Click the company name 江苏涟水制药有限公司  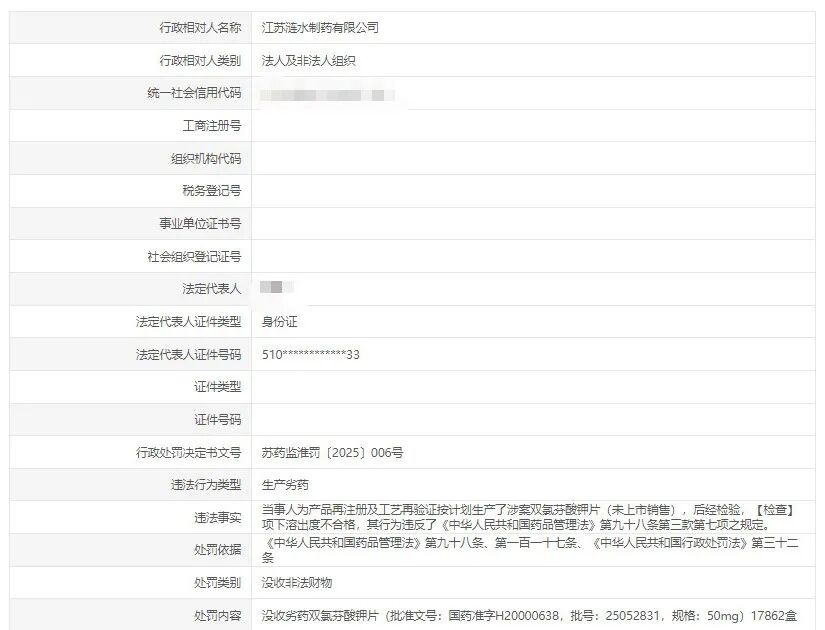point(320,27)
